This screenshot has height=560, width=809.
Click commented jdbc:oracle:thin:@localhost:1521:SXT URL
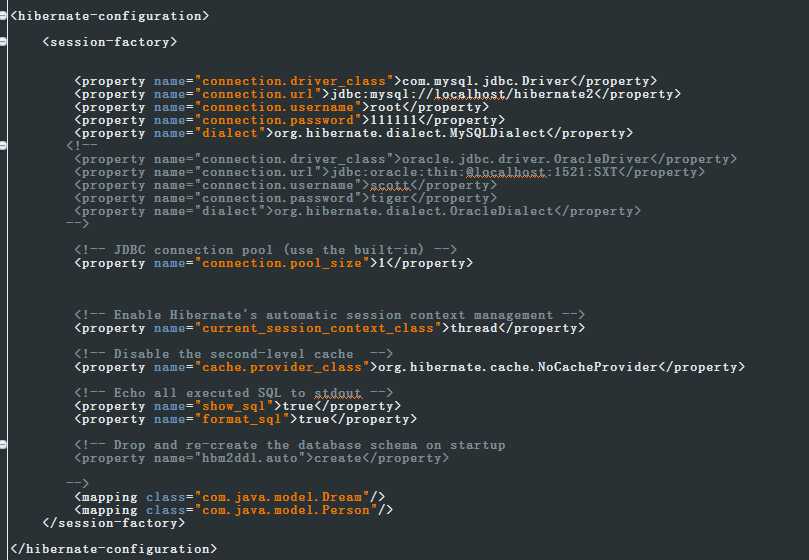click(x=474, y=172)
